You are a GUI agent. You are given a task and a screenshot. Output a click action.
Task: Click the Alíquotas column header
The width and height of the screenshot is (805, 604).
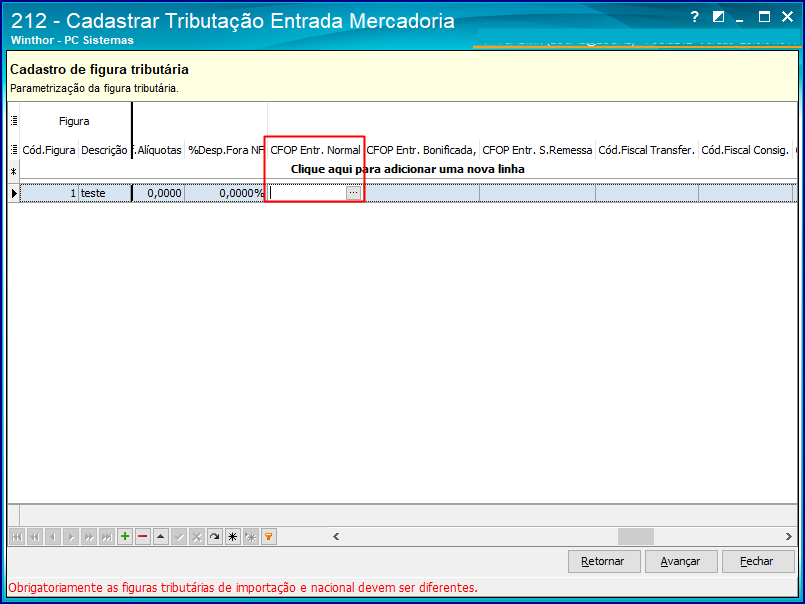tap(159, 150)
